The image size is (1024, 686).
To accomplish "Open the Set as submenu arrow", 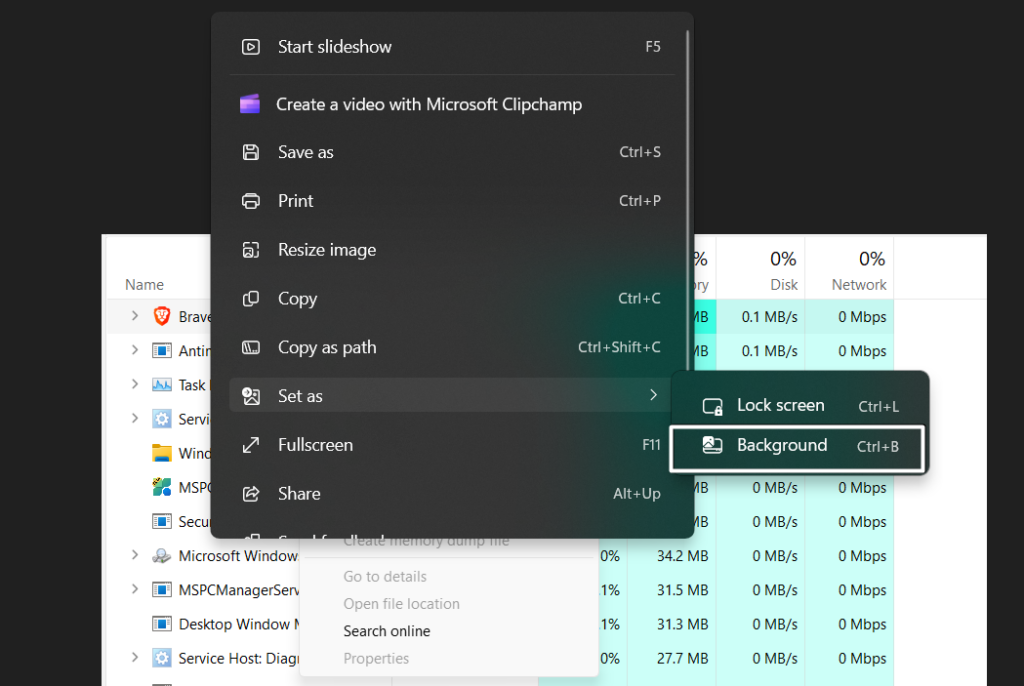I will pos(653,396).
